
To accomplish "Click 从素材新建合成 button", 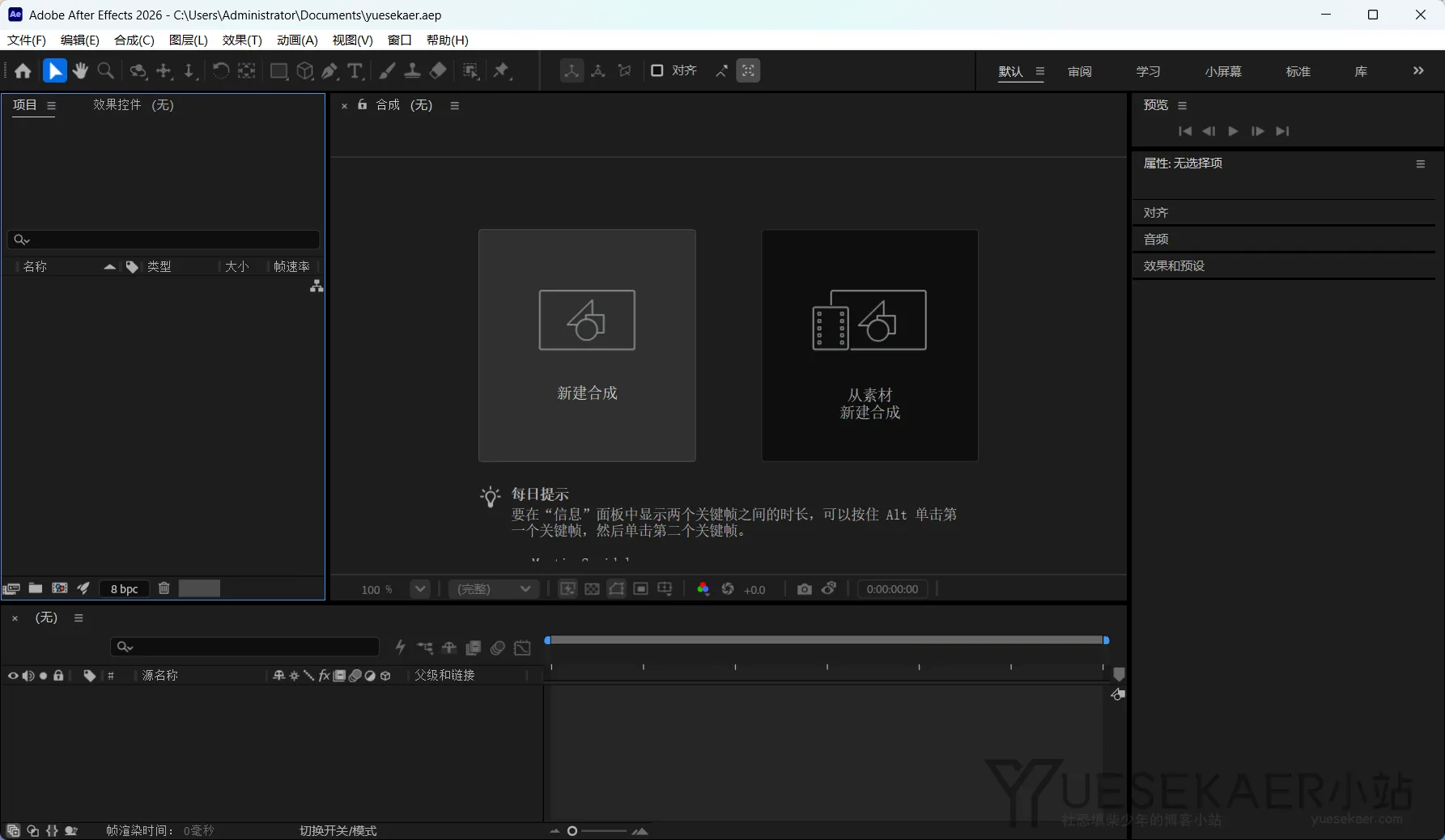I will coord(870,346).
